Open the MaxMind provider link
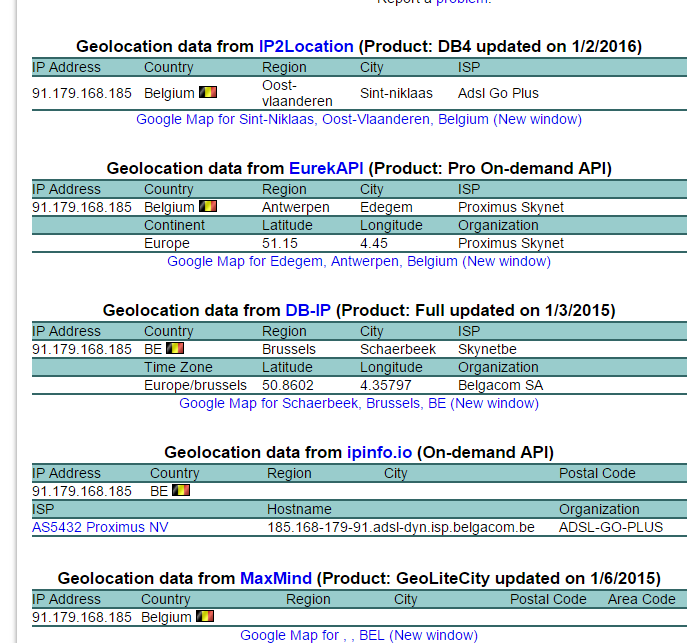This screenshot has width=700, height=643. [x=276, y=578]
